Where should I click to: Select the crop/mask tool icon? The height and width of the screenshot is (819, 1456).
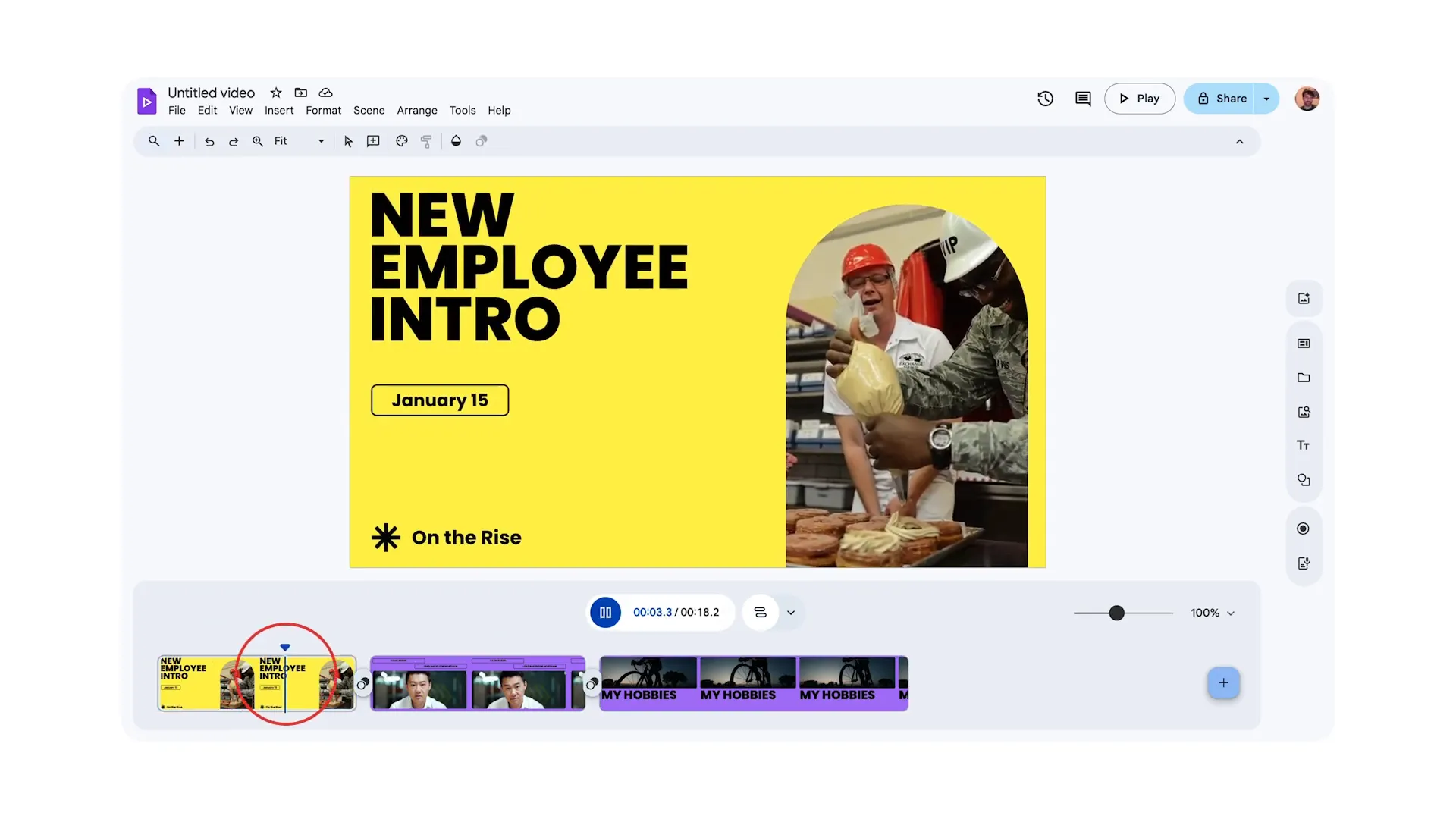pos(481,141)
